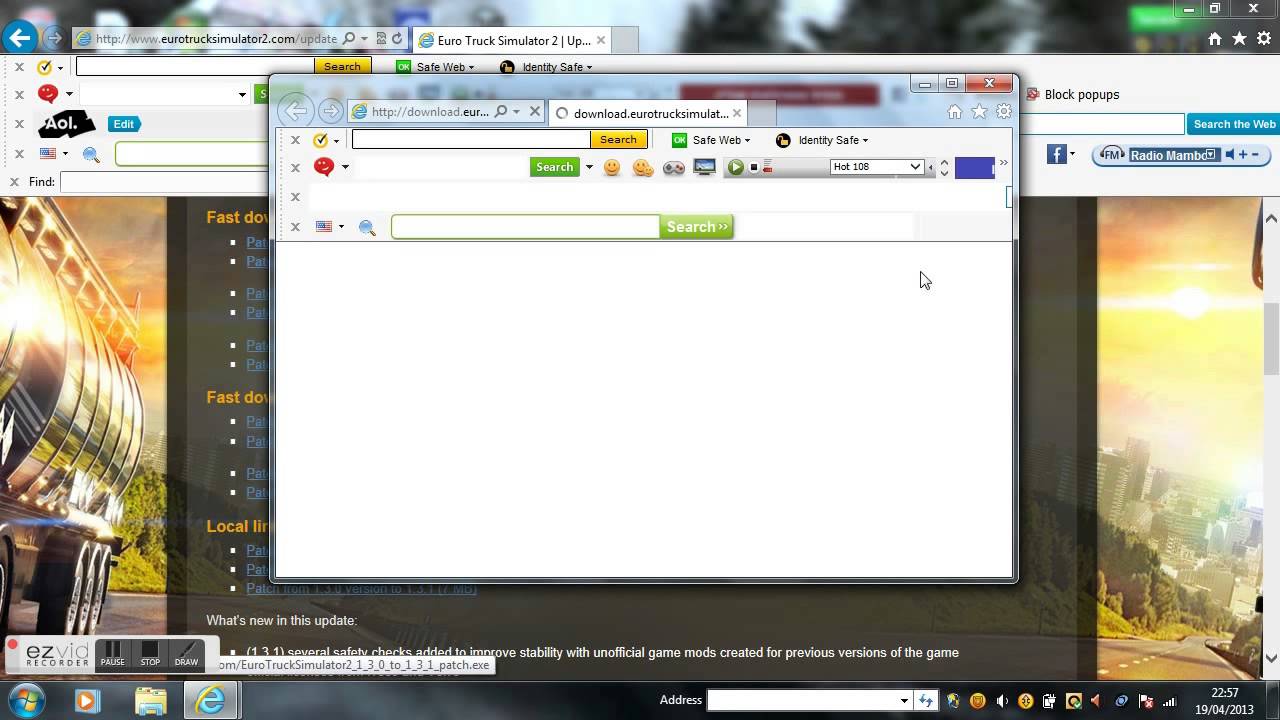Click the back arrow in the background browser

pos(19,39)
